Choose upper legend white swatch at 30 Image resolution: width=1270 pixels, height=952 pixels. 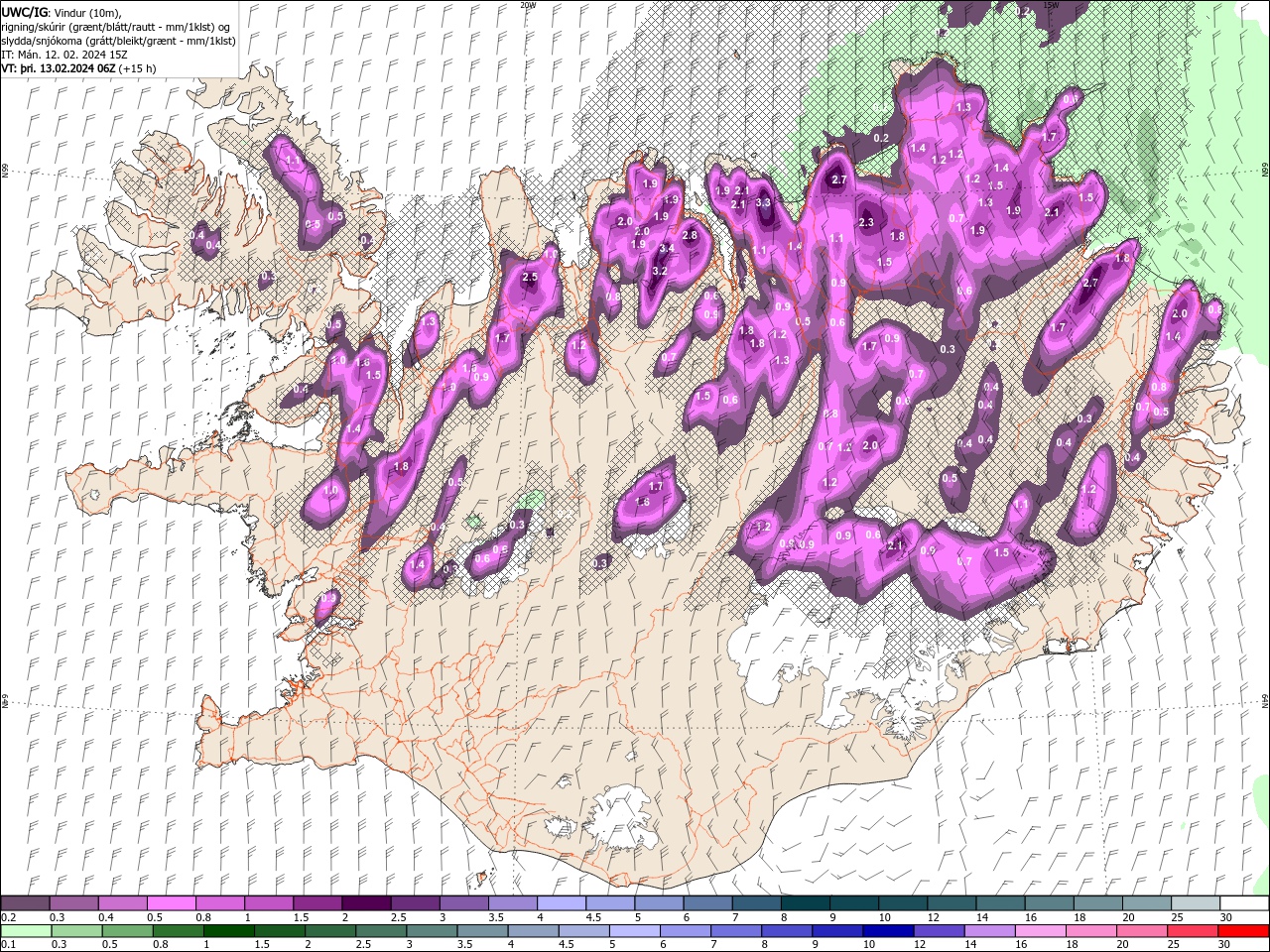pyautogui.click(x=1243, y=903)
